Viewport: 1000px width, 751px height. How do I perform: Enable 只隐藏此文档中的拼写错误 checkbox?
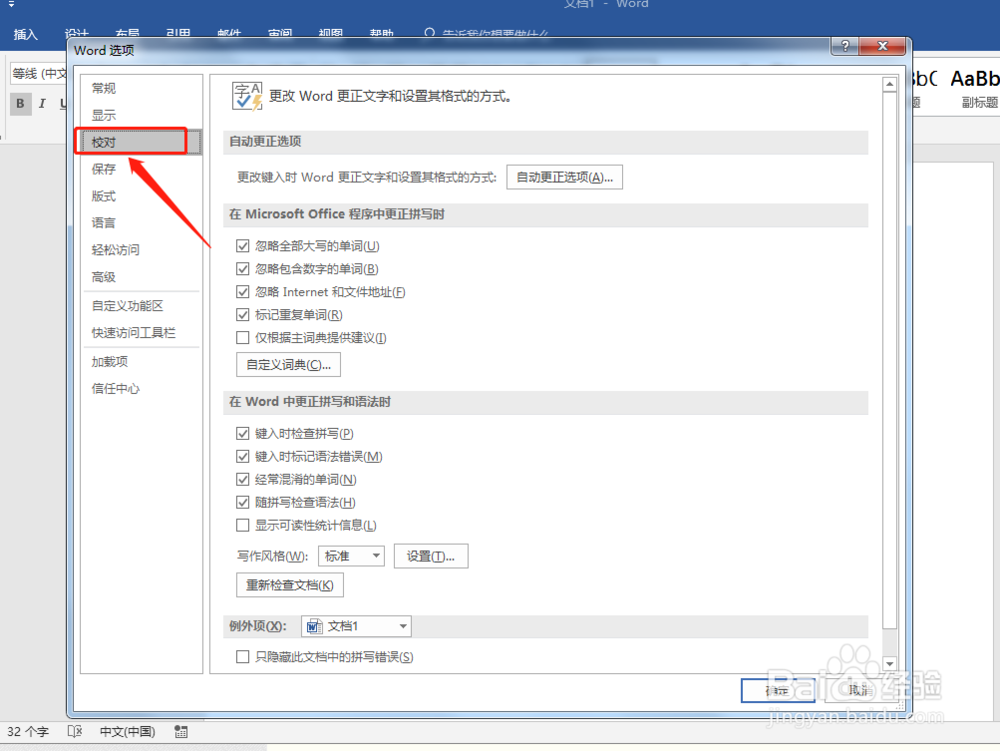click(242, 657)
